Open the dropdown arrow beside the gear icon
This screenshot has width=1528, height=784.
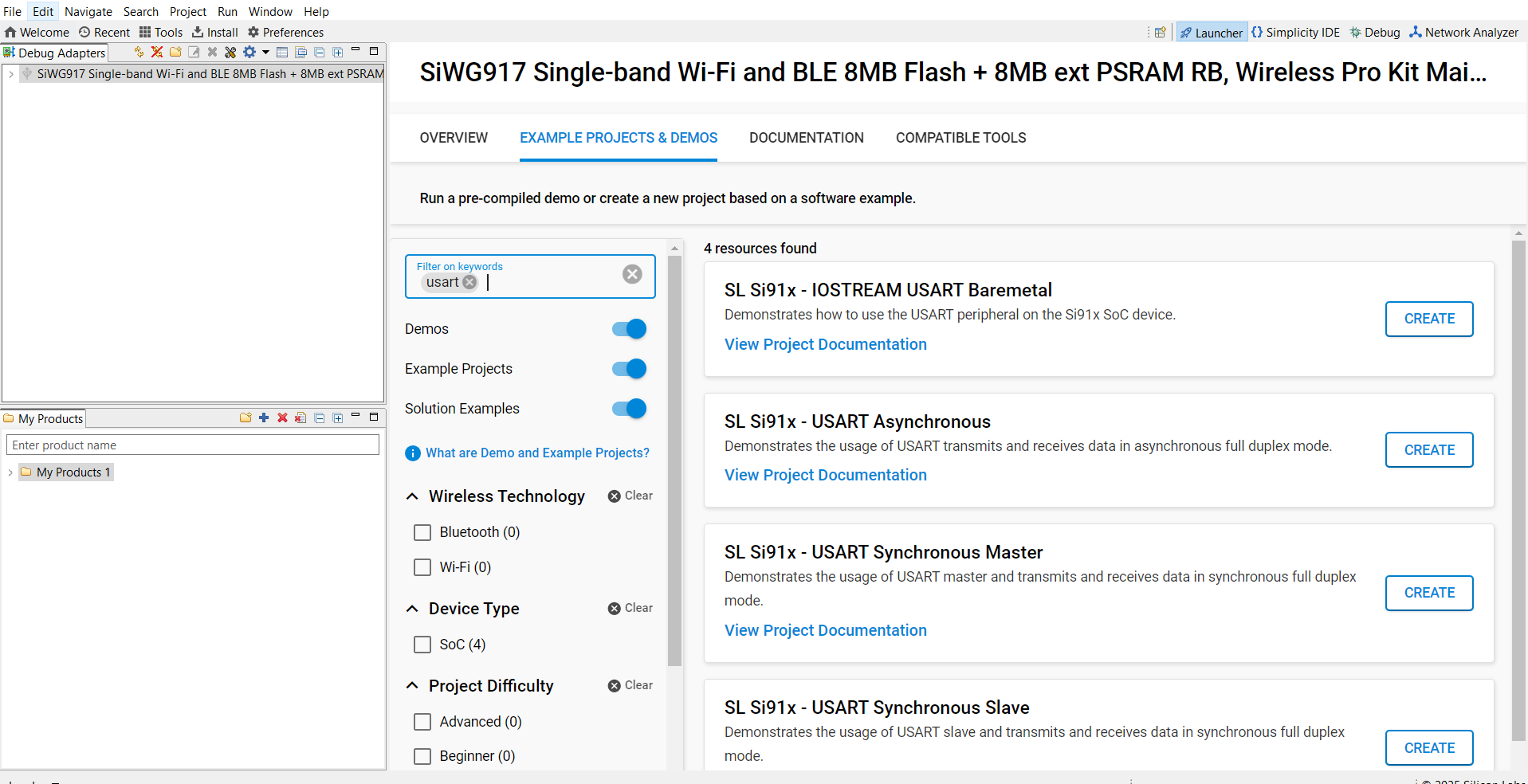(265, 52)
